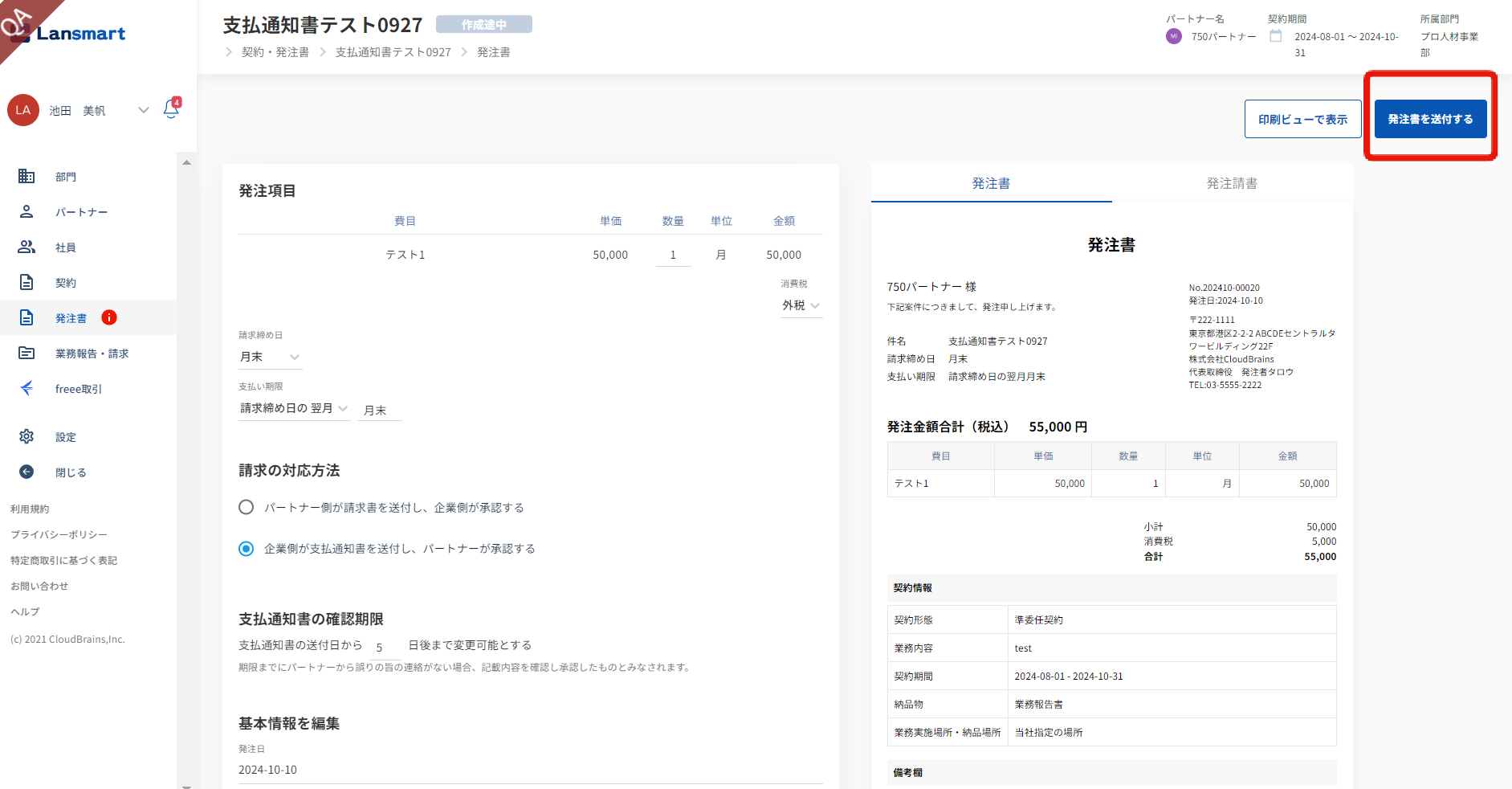The height and width of the screenshot is (789, 1512).
Task: Click the 部門 building icon
Action: coord(26,176)
